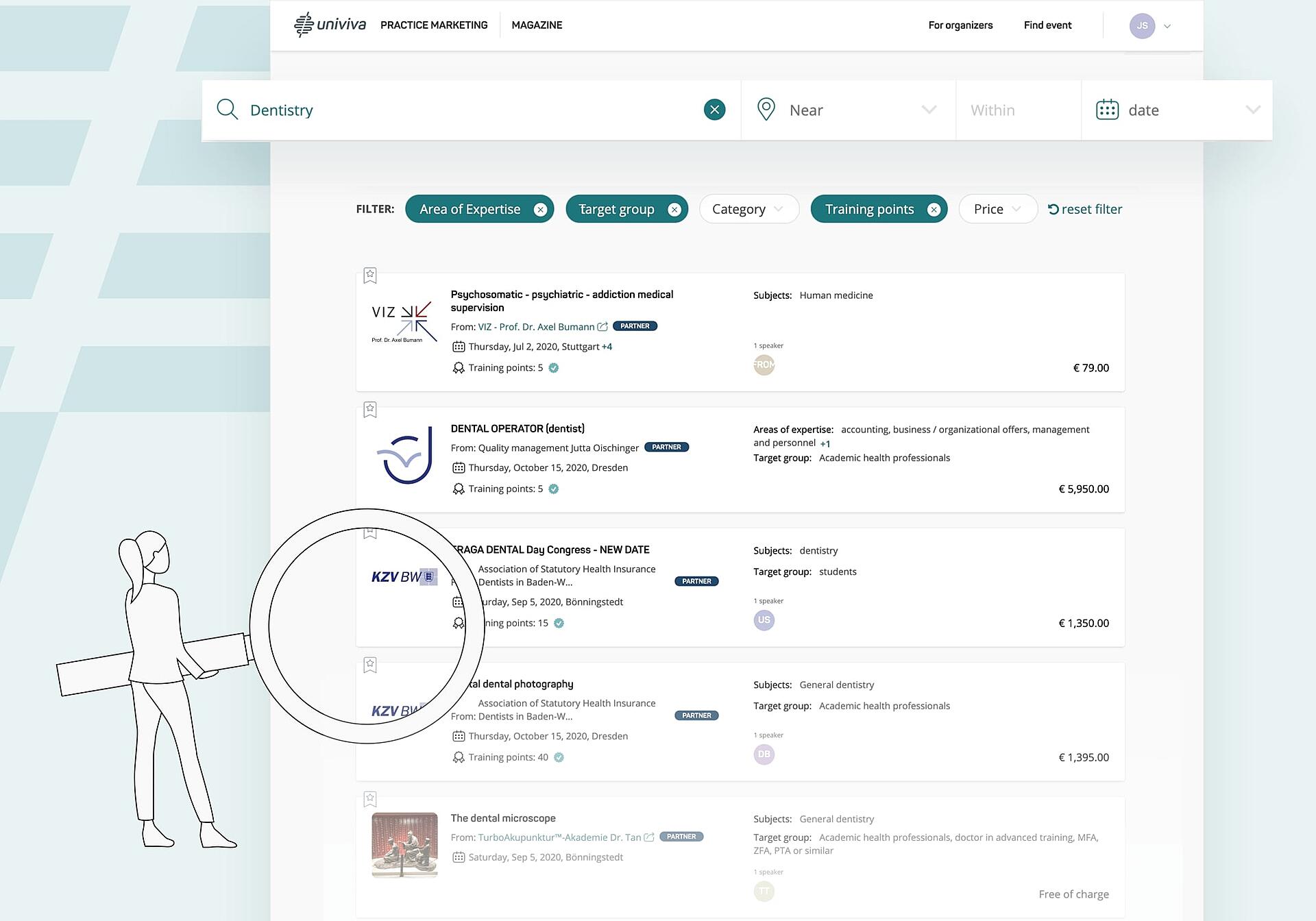The width and height of the screenshot is (1316, 921).
Task: Click the For organizers link
Action: tap(960, 25)
